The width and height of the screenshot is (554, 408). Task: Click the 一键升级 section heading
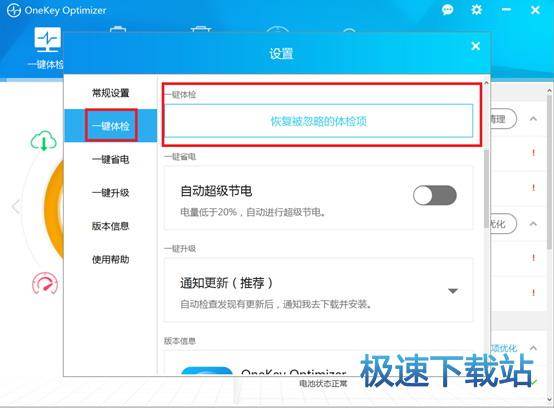(x=180, y=249)
